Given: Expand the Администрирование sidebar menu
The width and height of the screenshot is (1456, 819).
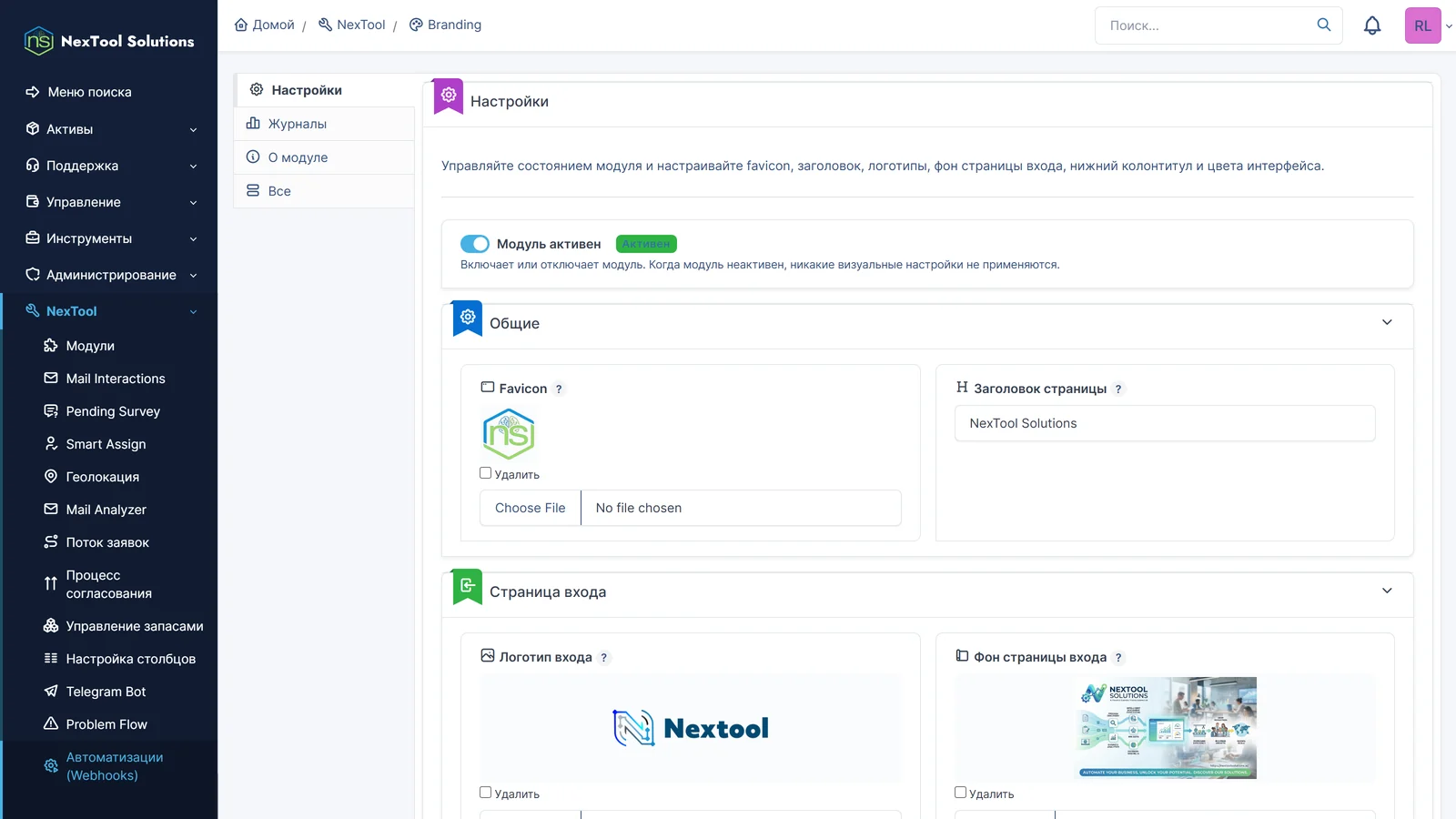Looking at the screenshot, I should (x=109, y=275).
